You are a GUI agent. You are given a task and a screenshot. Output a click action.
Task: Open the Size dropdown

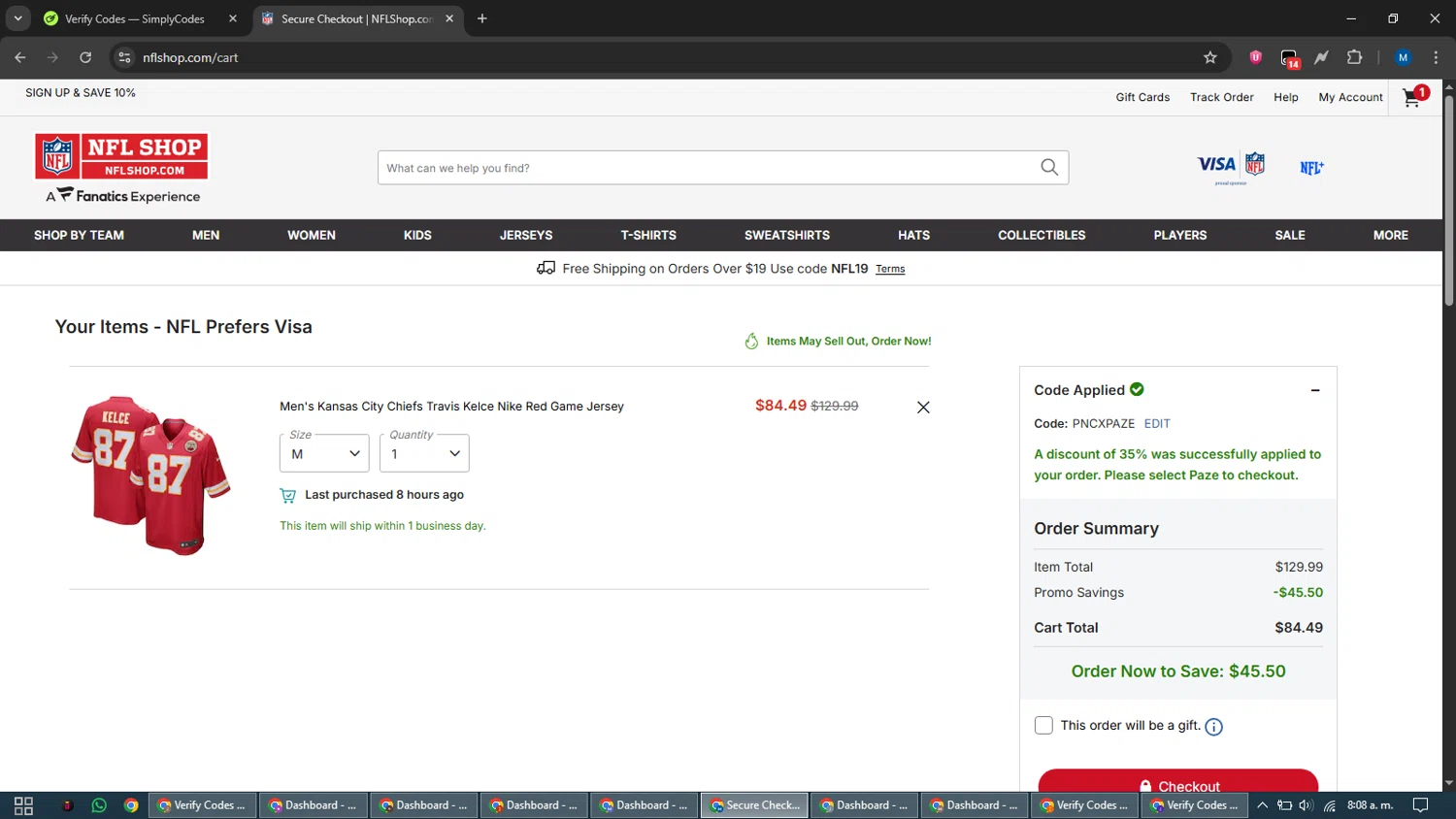(x=324, y=453)
